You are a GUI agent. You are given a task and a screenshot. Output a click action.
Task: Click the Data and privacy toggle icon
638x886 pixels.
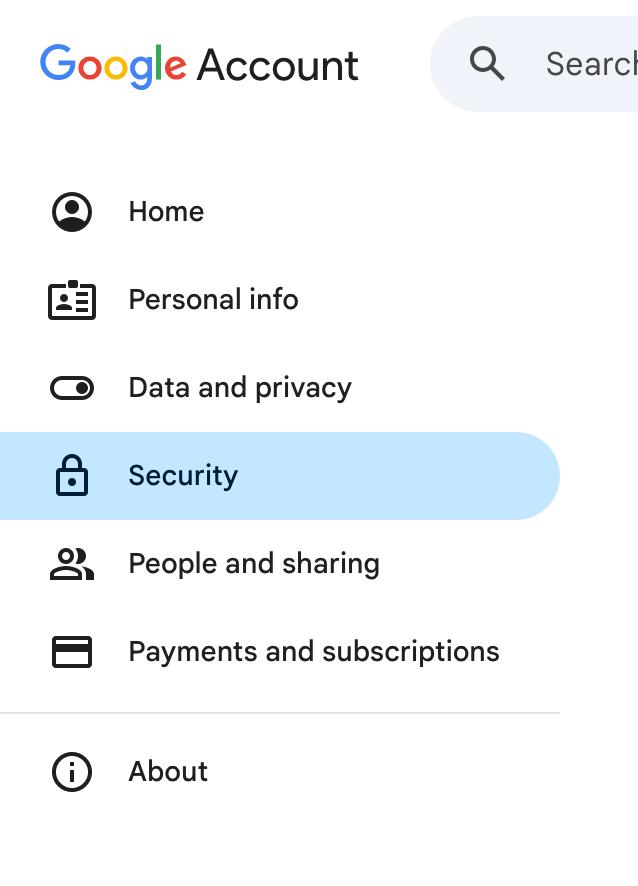pyautogui.click(x=71, y=387)
